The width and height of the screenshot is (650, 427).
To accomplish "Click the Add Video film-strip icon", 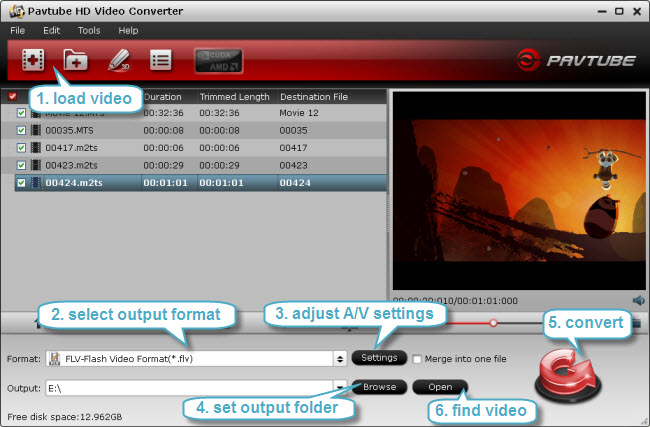I will point(33,60).
